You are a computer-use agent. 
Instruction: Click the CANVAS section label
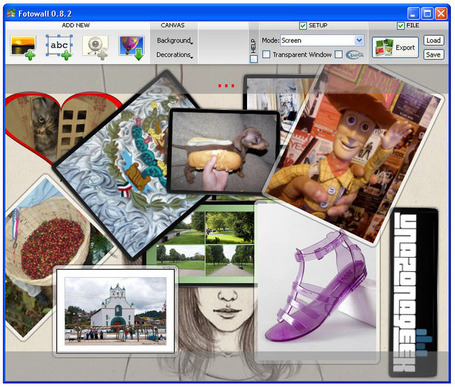(173, 26)
